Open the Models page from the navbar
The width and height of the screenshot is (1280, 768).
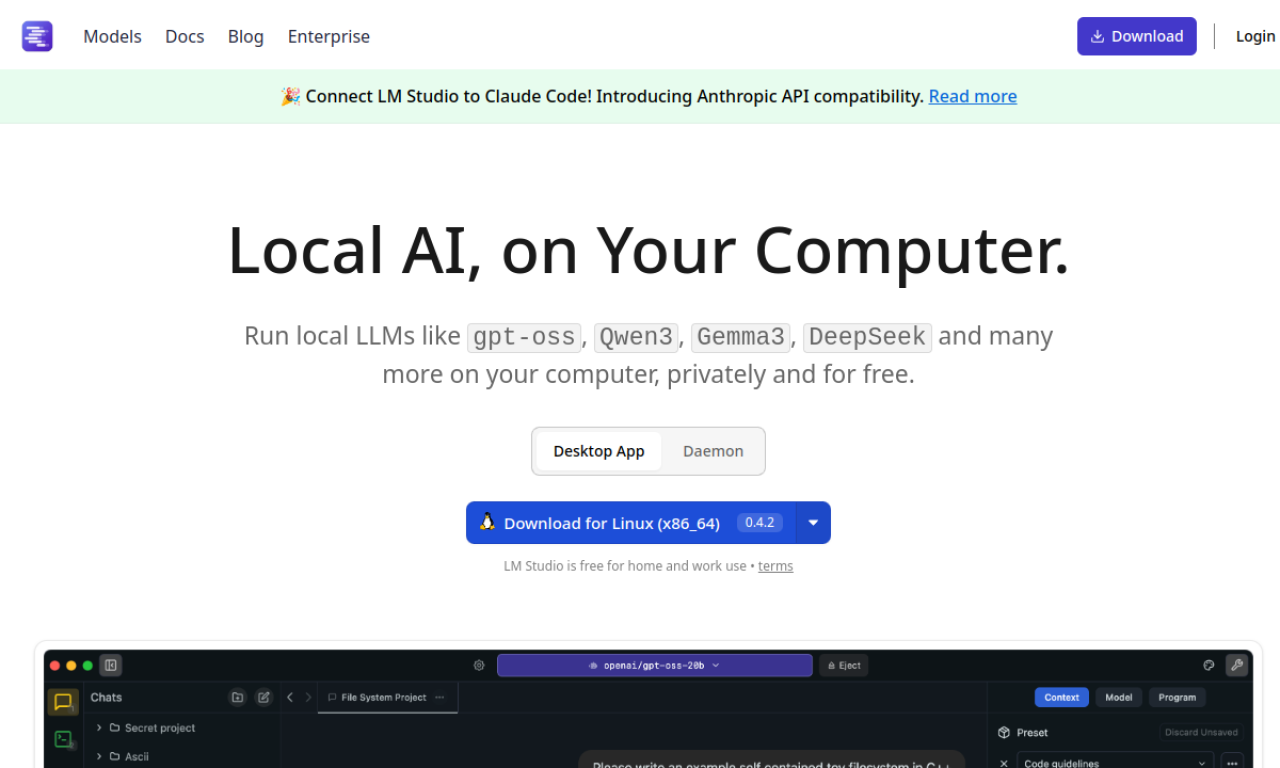[112, 36]
